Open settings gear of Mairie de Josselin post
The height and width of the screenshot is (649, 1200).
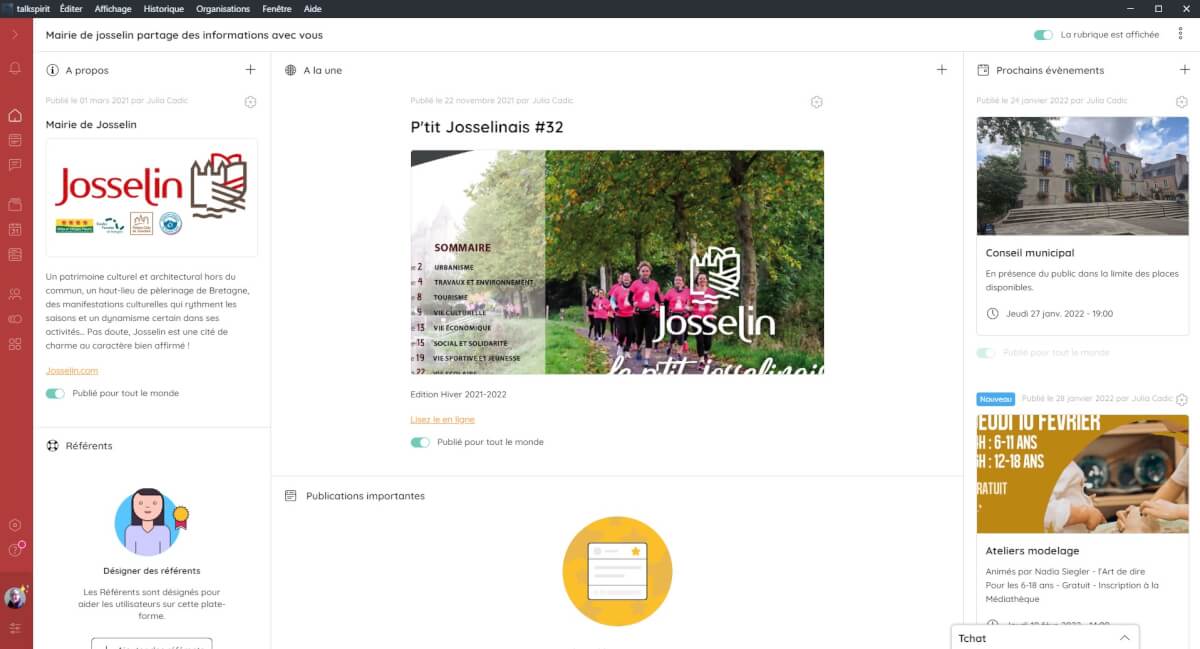[x=250, y=102]
